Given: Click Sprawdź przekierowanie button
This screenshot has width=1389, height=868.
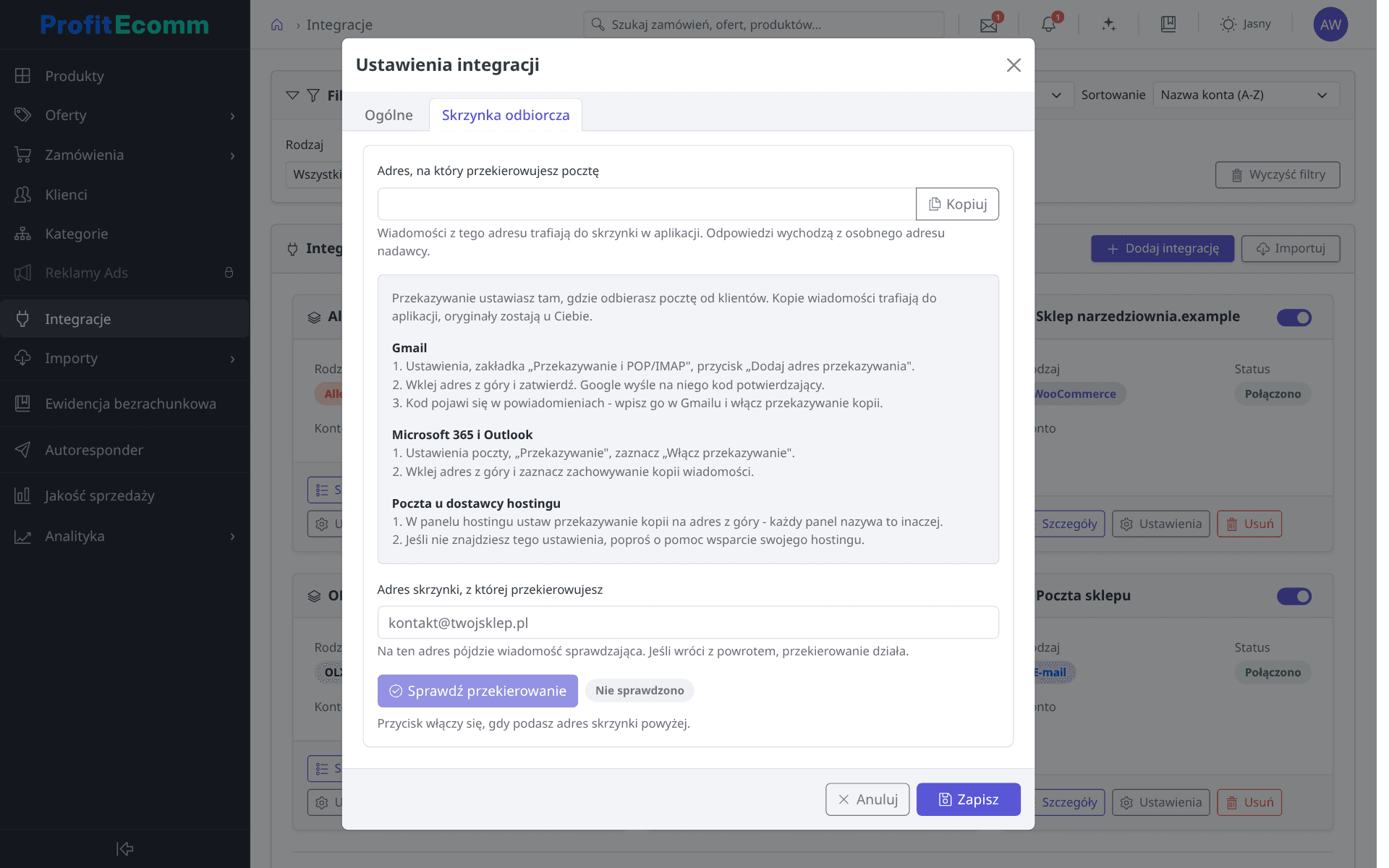Looking at the screenshot, I should coord(477,691).
